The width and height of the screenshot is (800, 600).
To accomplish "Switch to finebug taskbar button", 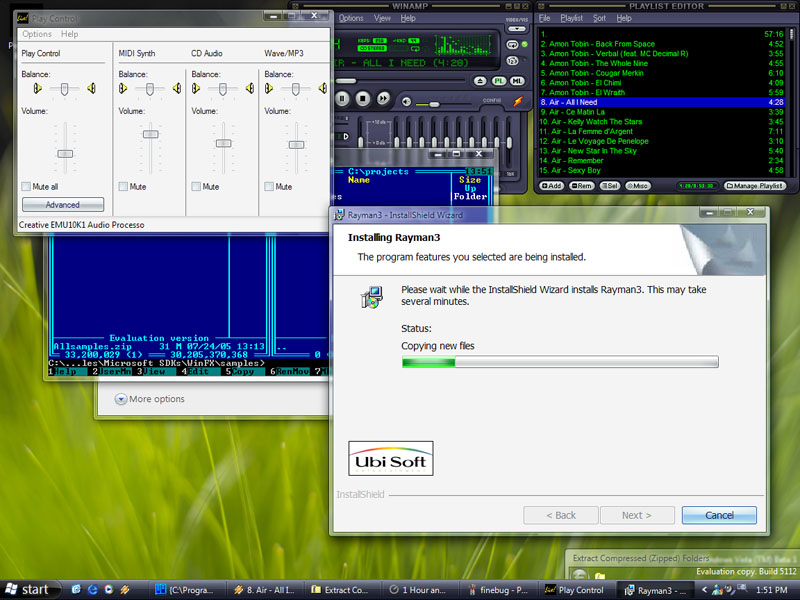I will (498, 590).
